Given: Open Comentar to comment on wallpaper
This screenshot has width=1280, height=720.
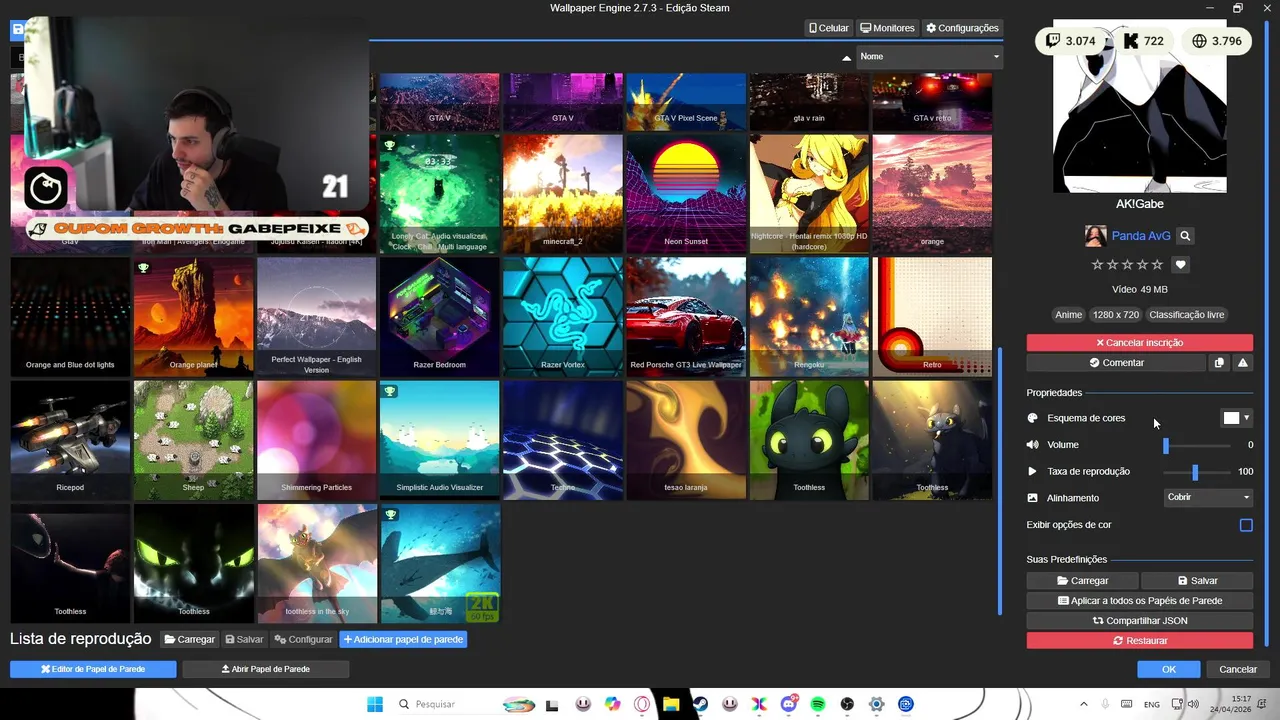Looking at the screenshot, I should 1116,363.
